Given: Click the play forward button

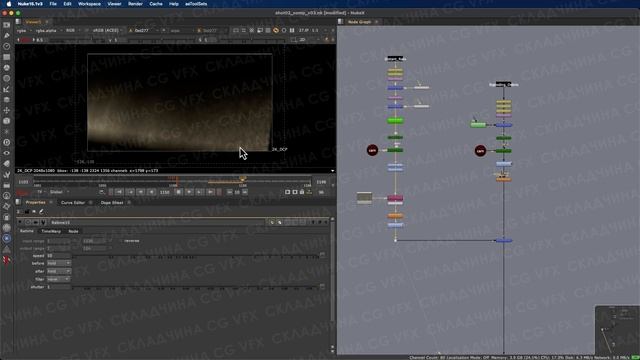Looking at the screenshot, I should click(189, 192).
